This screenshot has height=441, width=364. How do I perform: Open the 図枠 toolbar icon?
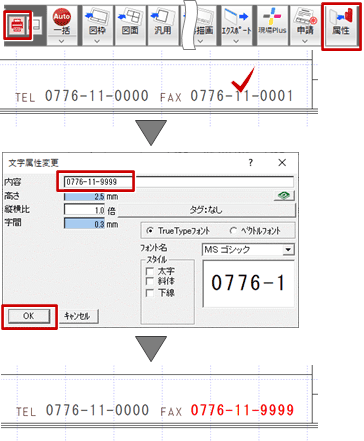tap(97, 22)
